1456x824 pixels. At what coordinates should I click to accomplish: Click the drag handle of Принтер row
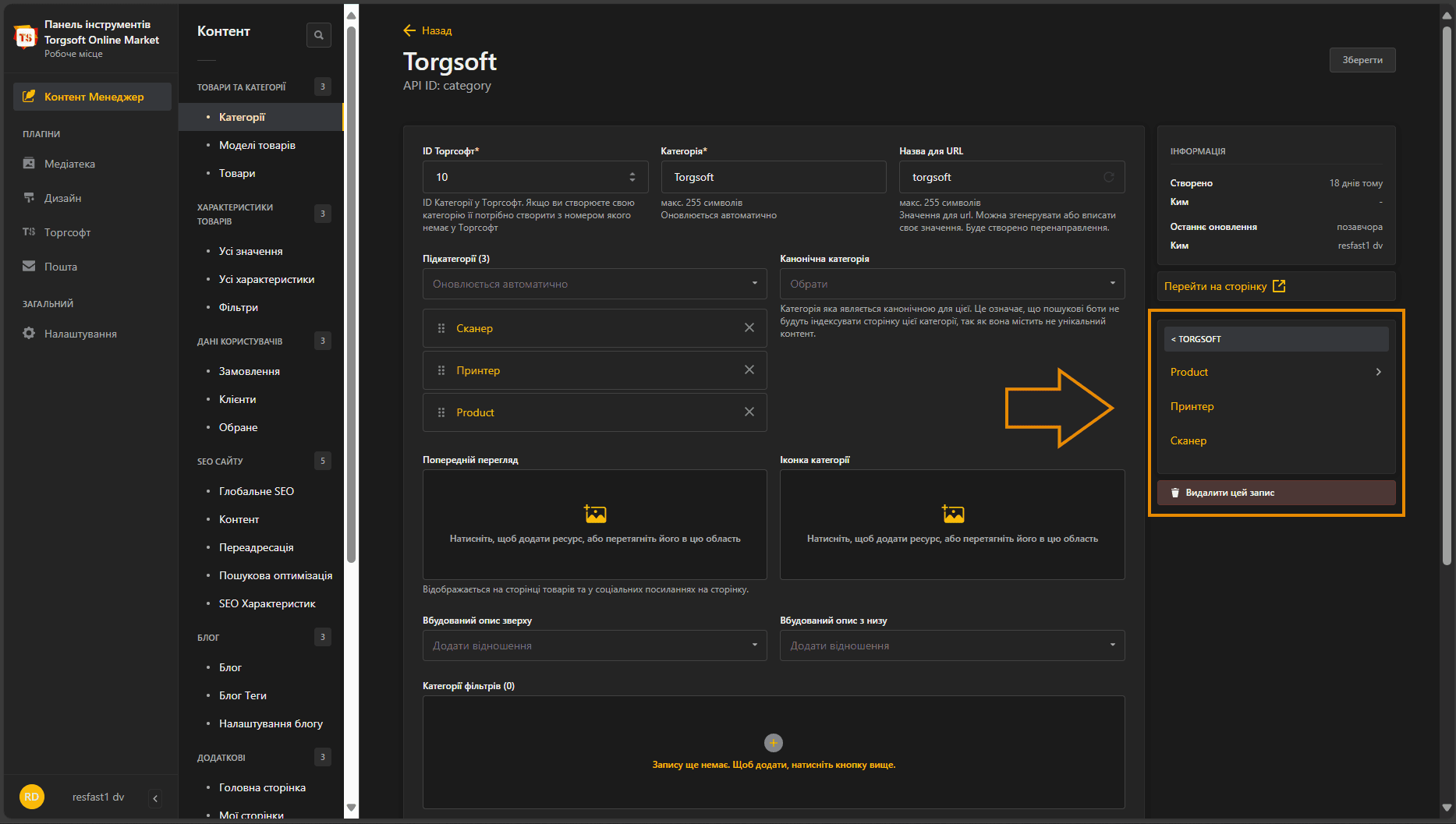pyautogui.click(x=441, y=370)
